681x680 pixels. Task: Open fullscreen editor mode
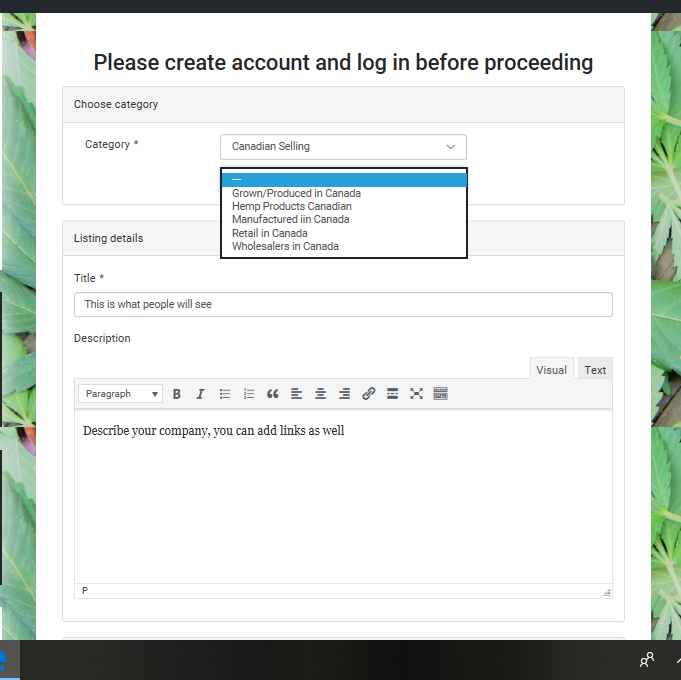[x=417, y=394]
